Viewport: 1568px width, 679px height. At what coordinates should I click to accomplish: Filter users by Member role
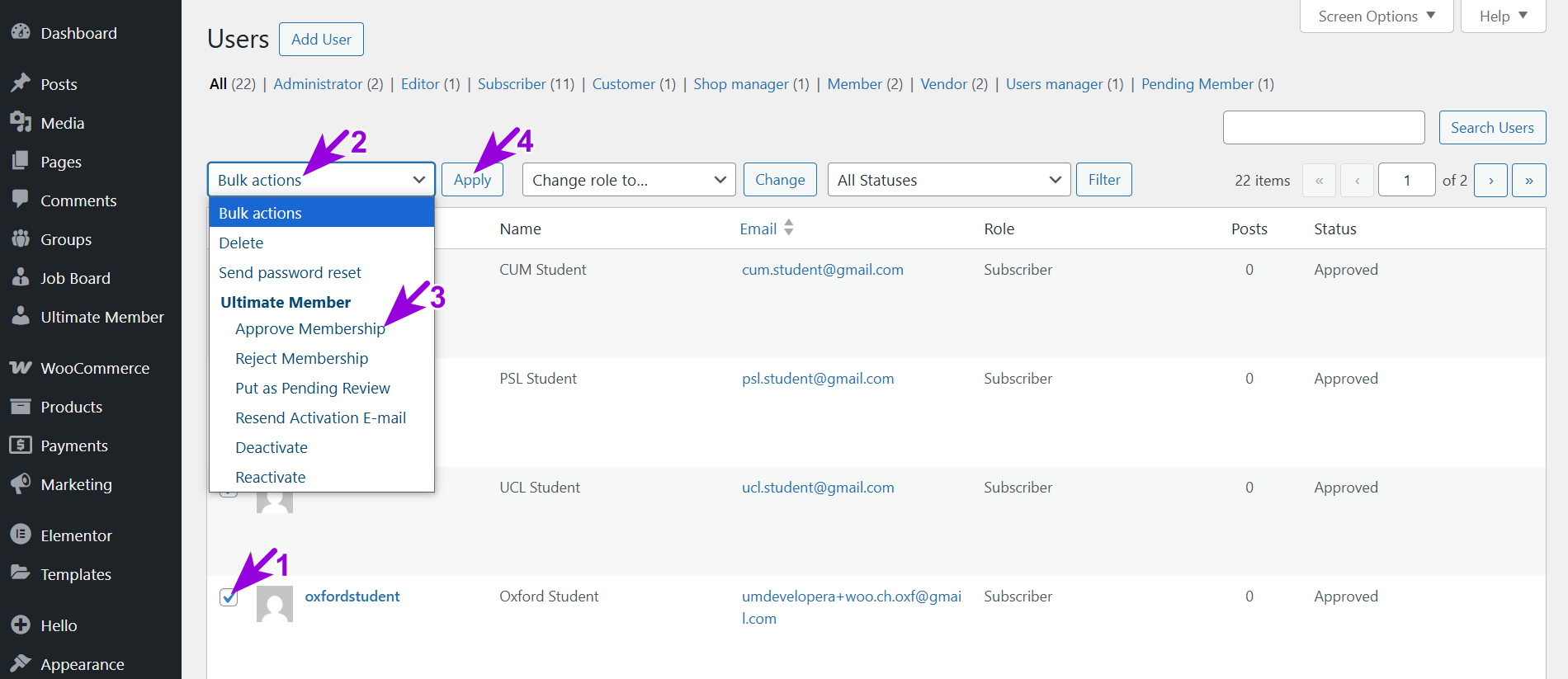855,83
